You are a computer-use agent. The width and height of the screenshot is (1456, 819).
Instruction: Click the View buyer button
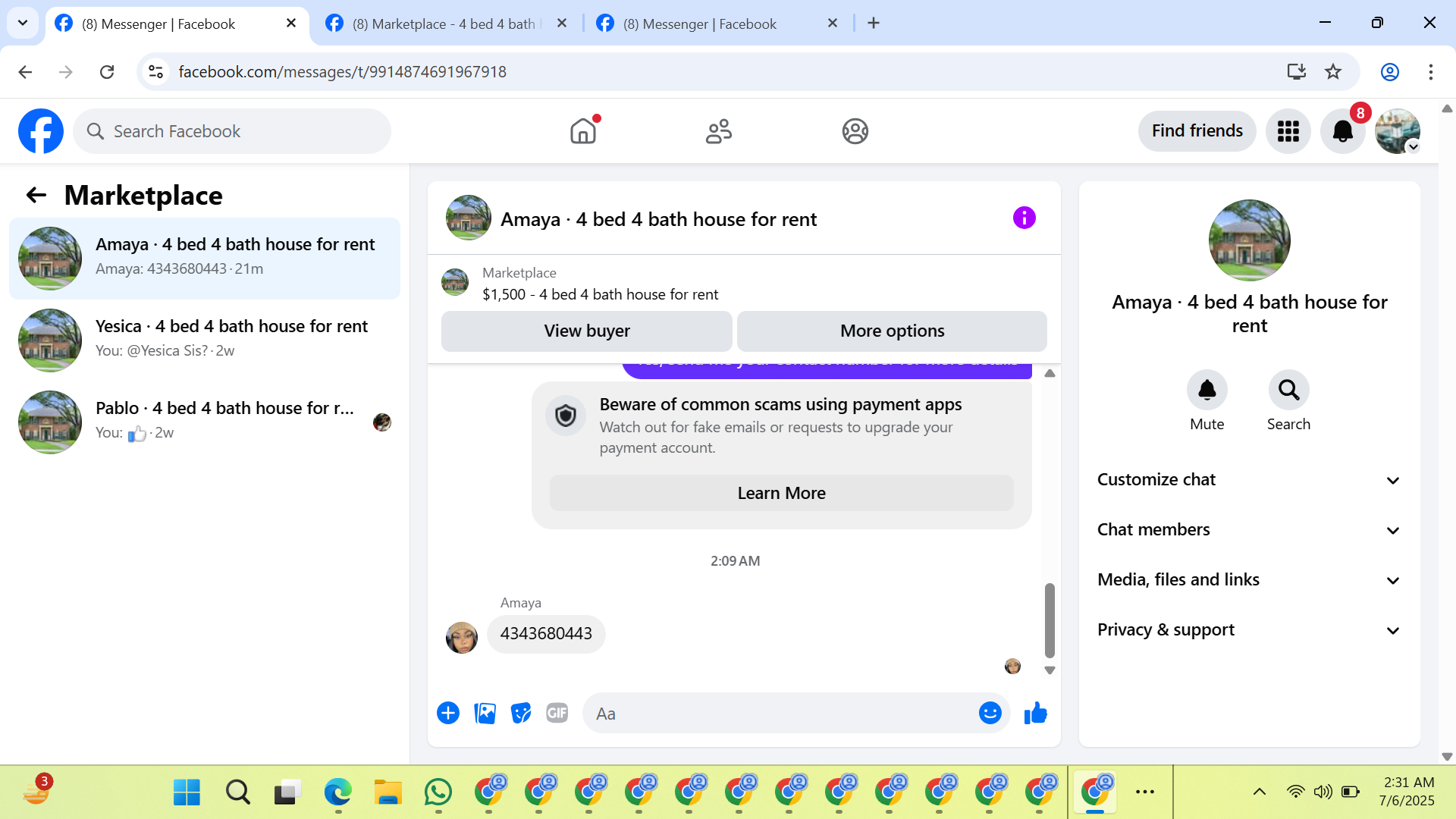(586, 331)
